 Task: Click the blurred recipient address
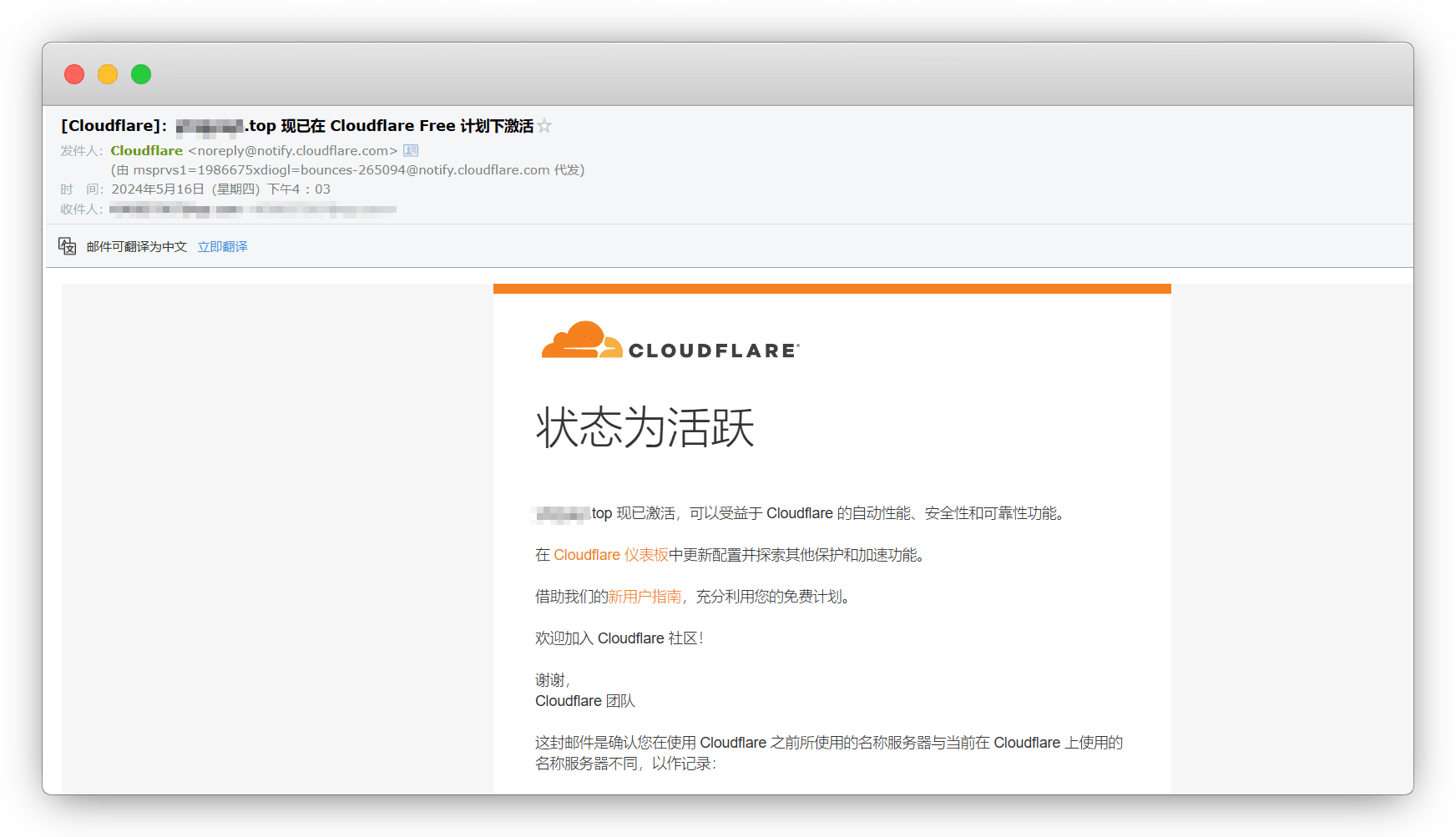point(253,209)
